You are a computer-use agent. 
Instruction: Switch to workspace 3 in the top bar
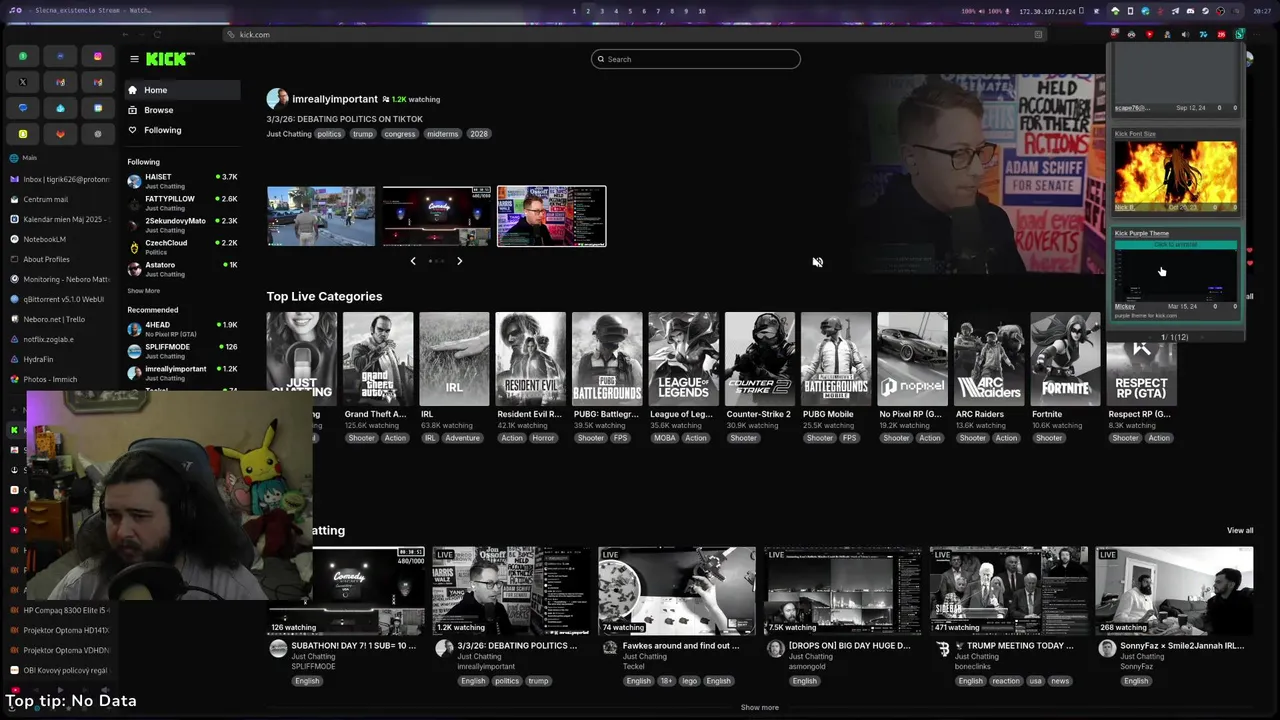tap(602, 11)
